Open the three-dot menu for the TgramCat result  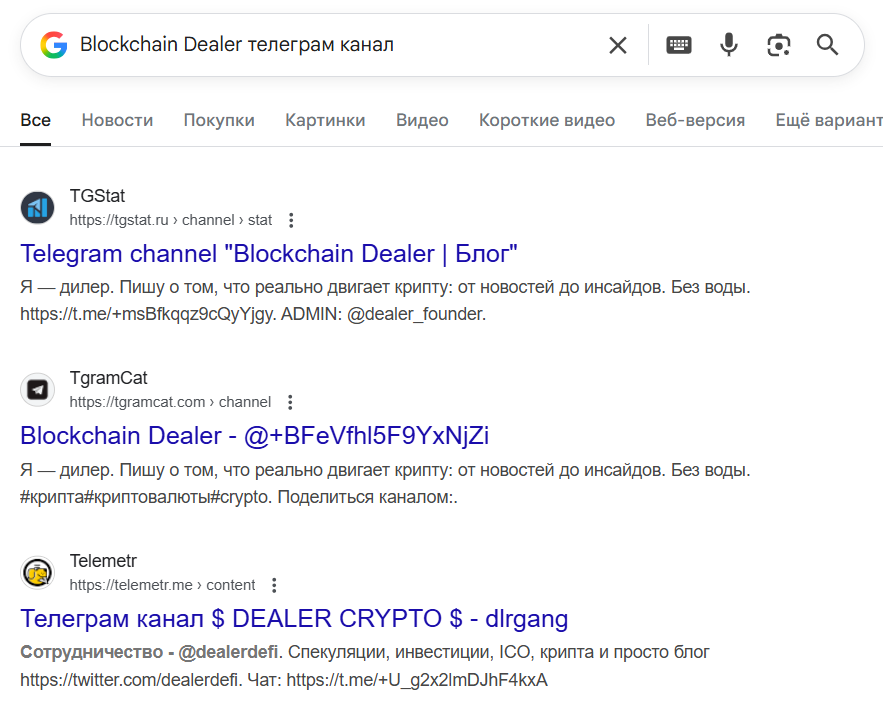tap(289, 401)
